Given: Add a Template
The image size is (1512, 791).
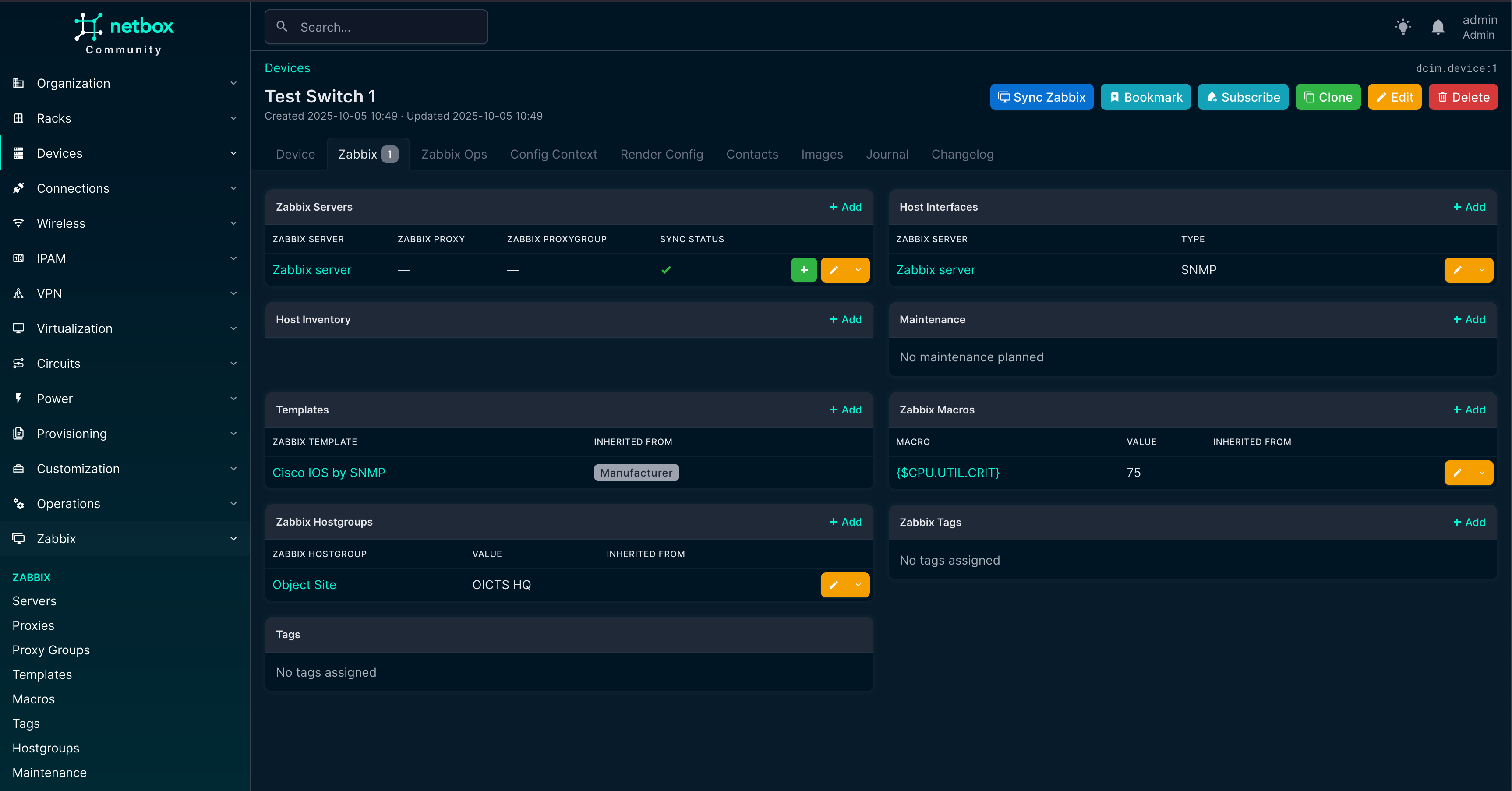Looking at the screenshot, I should (845, 410).
